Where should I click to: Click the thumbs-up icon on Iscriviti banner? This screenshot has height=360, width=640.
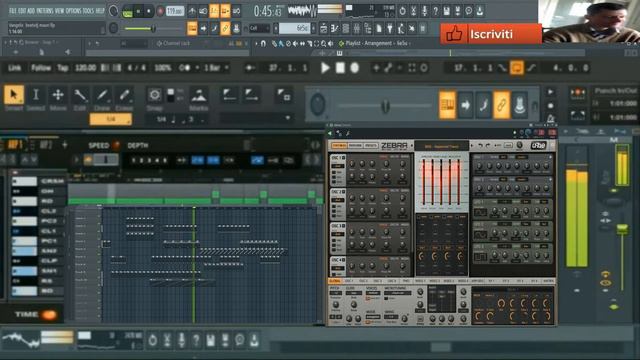(x=454, y=34)
